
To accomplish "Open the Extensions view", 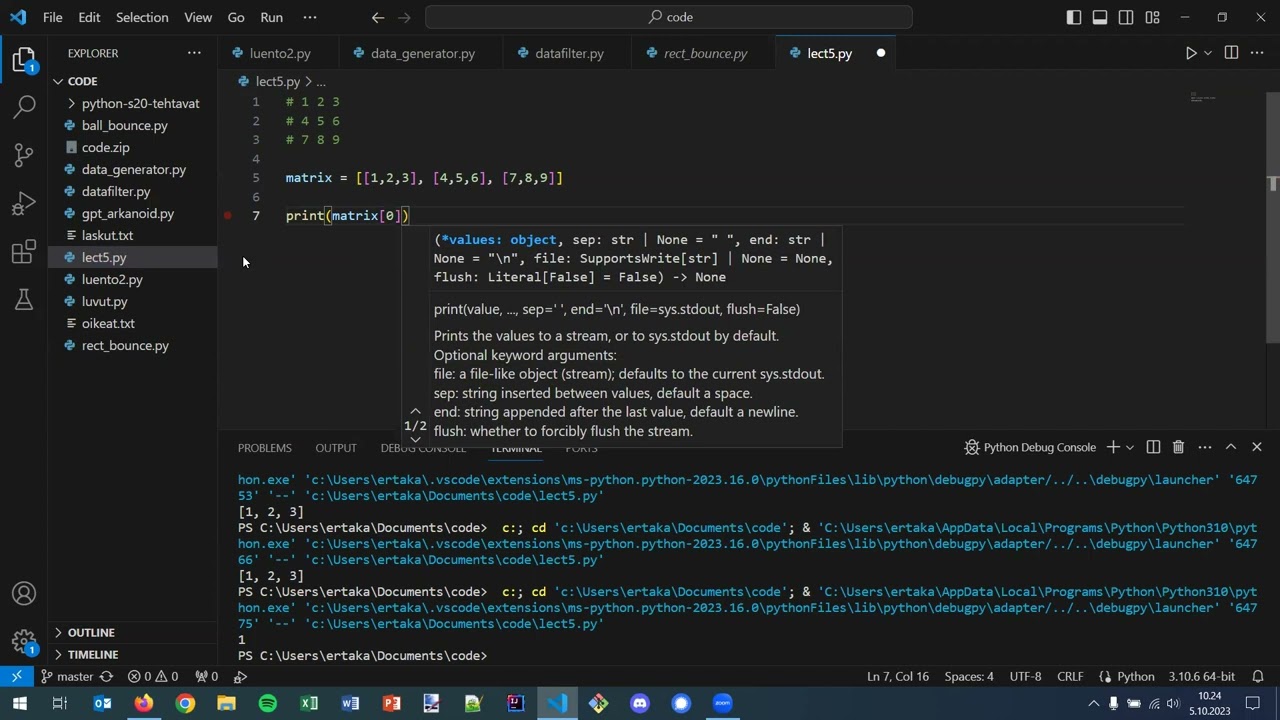I will coord(24,252).
